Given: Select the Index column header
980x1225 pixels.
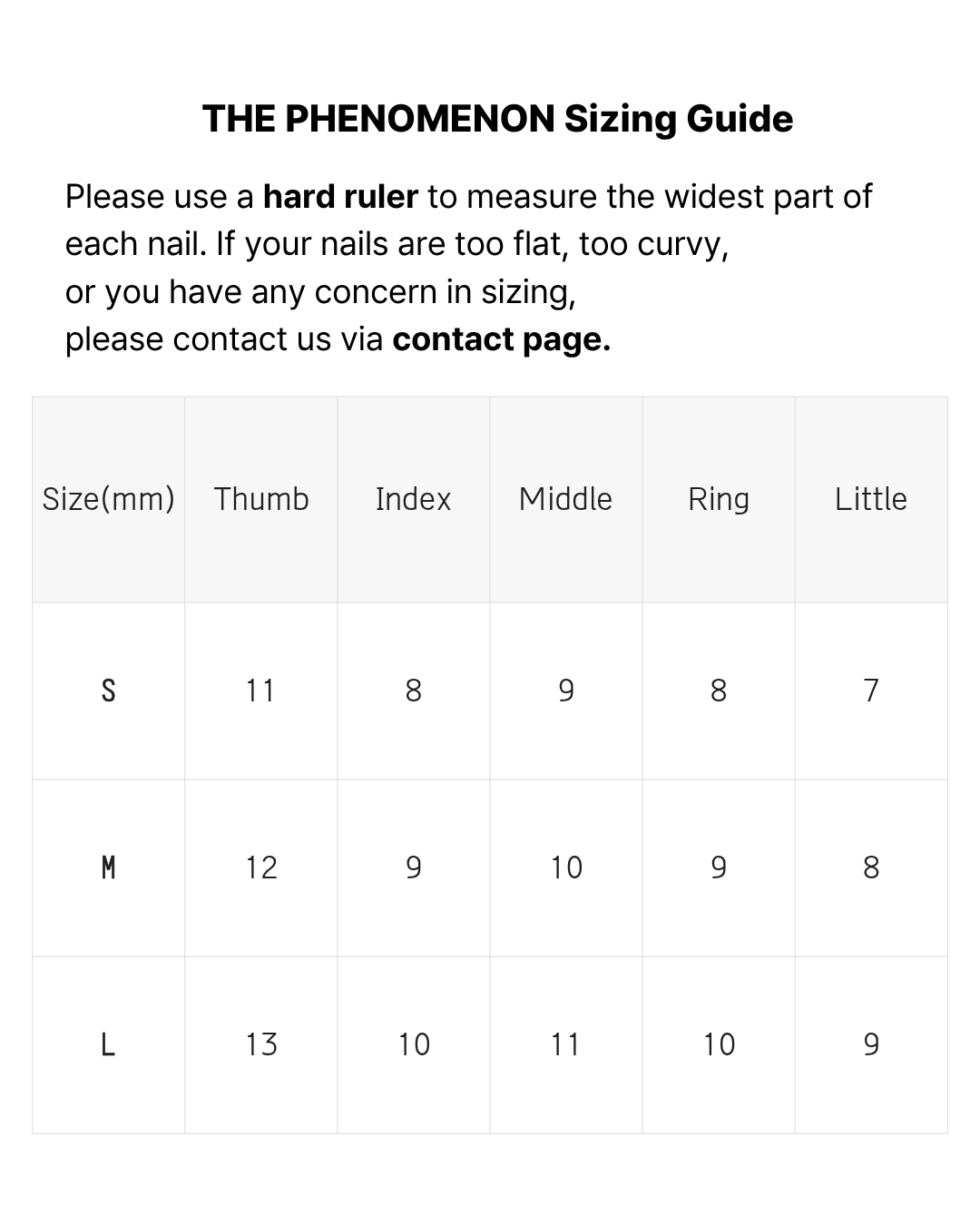Looking at the screenshot, I should coord(414,499).
